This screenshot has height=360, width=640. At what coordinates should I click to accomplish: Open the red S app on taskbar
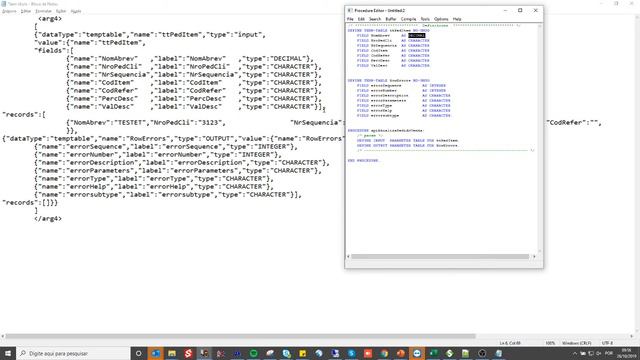click(188, 353)
